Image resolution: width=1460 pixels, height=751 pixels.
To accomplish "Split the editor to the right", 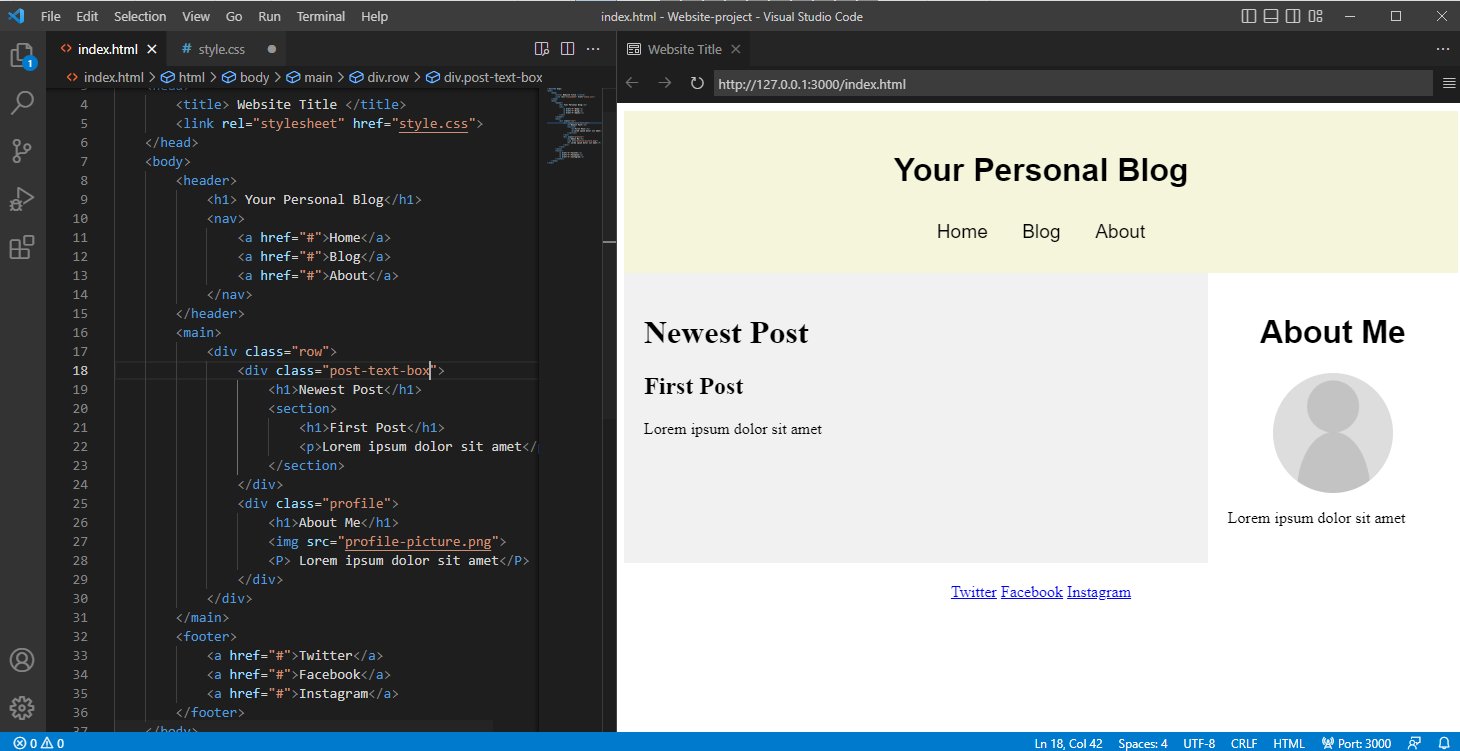I will click(568, 48).
